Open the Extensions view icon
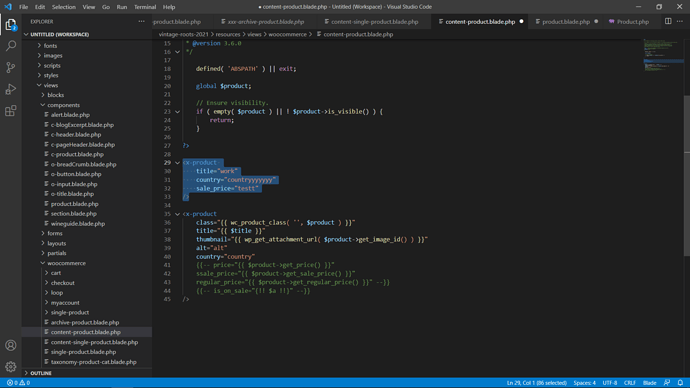 tap(11, 110)
